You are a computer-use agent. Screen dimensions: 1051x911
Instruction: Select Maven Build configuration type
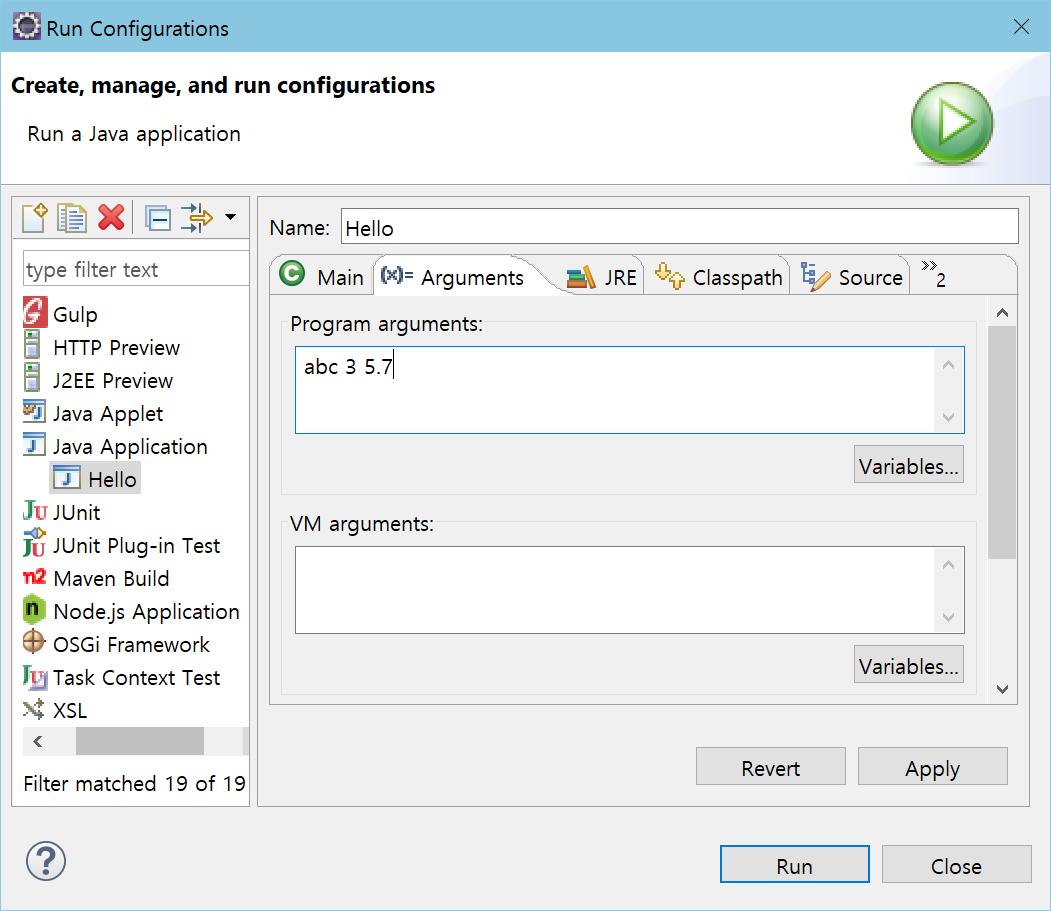tap(97, 578)
